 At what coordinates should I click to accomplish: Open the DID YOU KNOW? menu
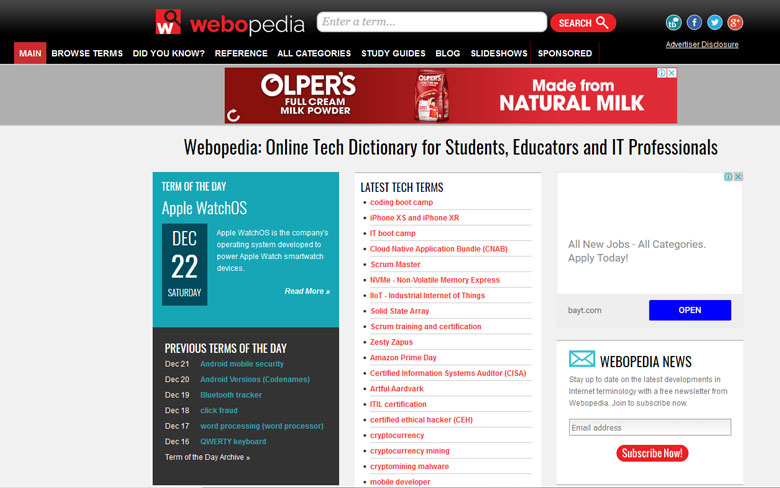pos(169,53)
